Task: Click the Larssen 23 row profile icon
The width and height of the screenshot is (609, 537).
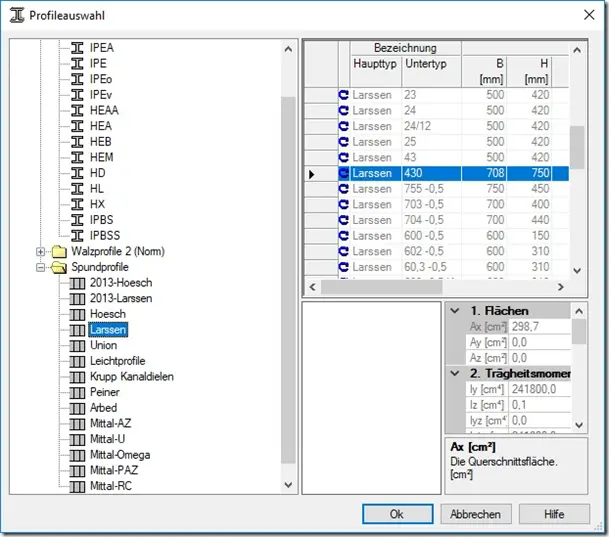Action: pyautogui.click(x=344, y=95)
